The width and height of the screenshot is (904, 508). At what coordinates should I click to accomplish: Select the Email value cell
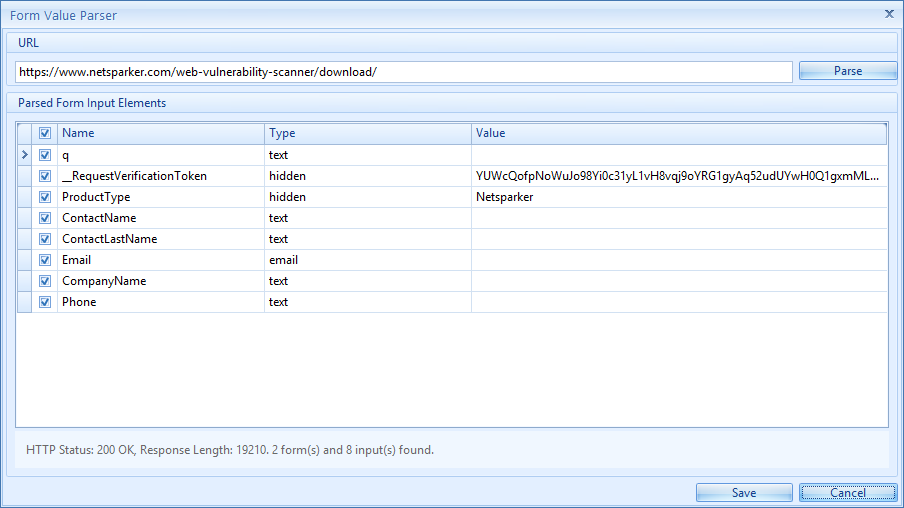pos(678,260)
